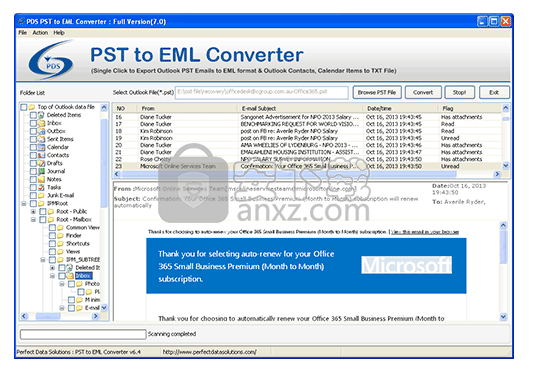Select email row 23 from Microsoft Online Services Team
The image size is (533, 370).
pos(307,166)
